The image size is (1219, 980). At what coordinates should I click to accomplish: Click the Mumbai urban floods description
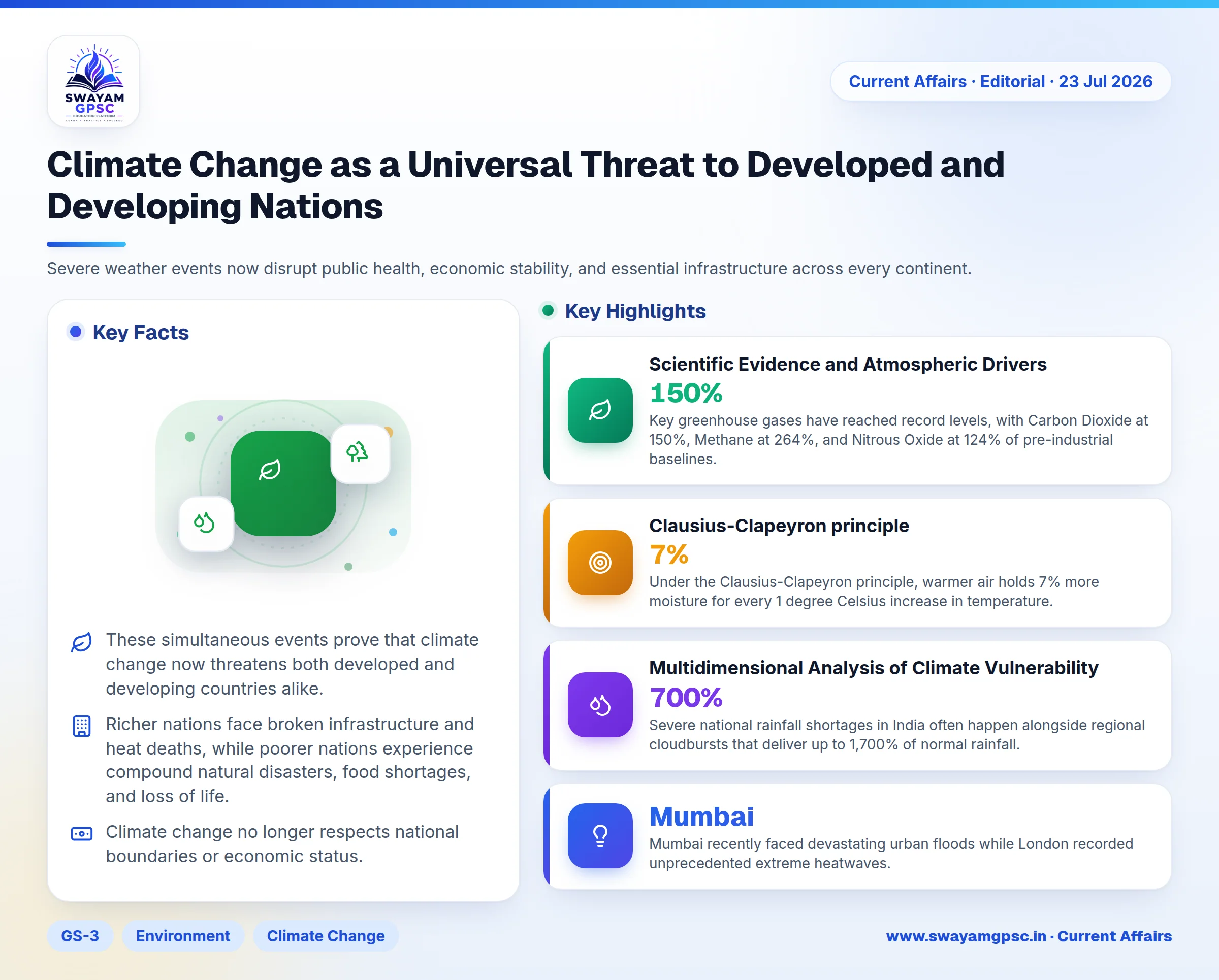891,854
